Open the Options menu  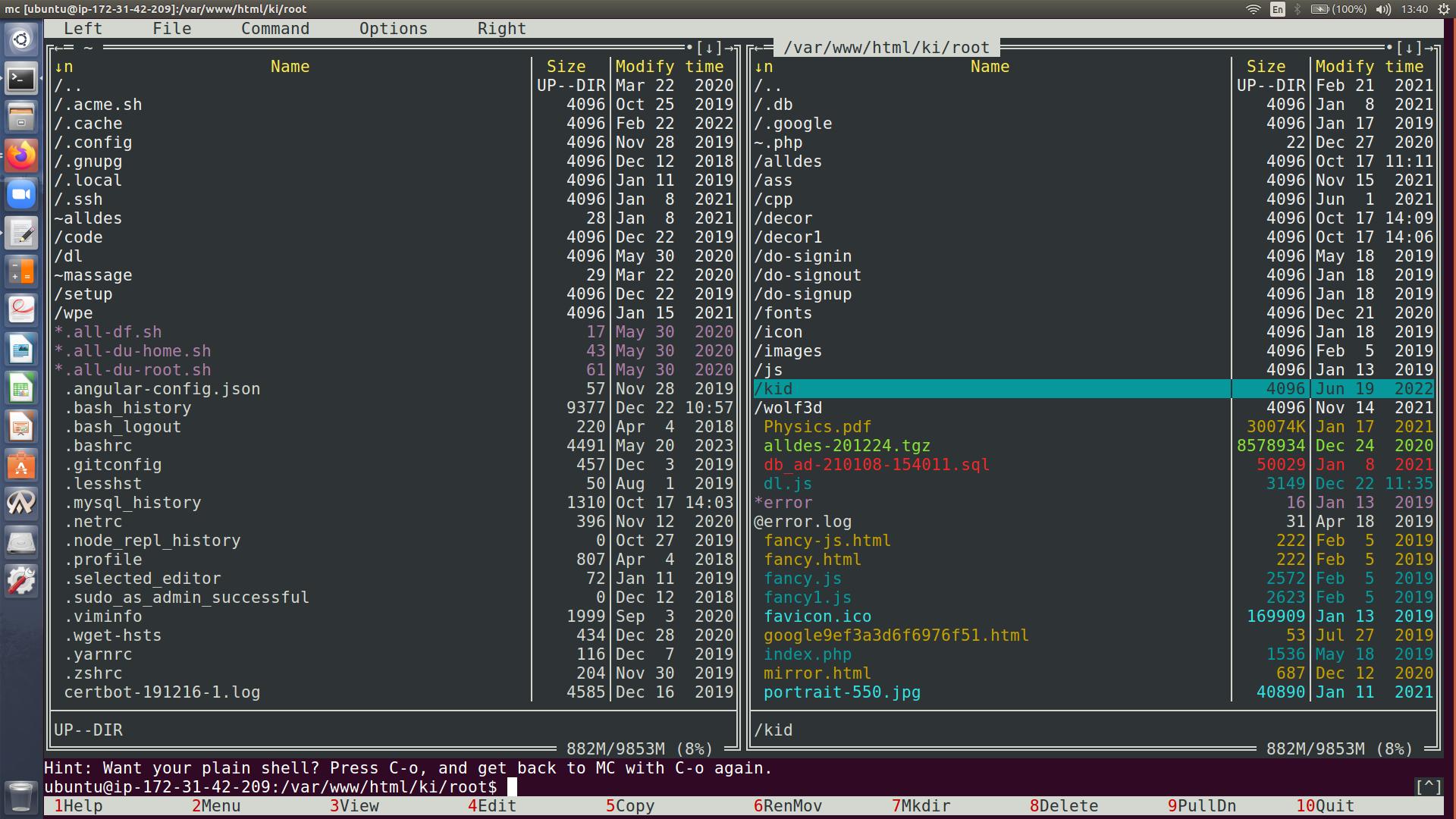pos(393,29)
